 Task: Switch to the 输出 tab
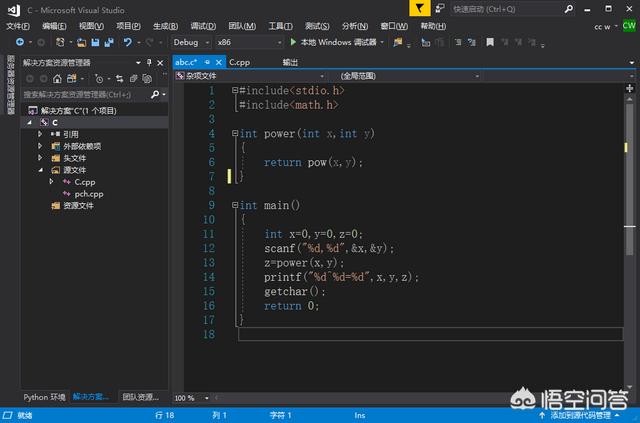[290, 62]
